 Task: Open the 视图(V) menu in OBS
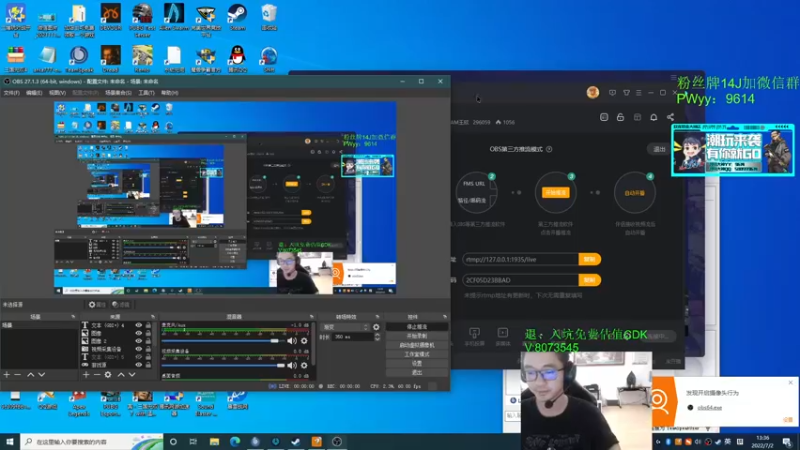[57, 93]
